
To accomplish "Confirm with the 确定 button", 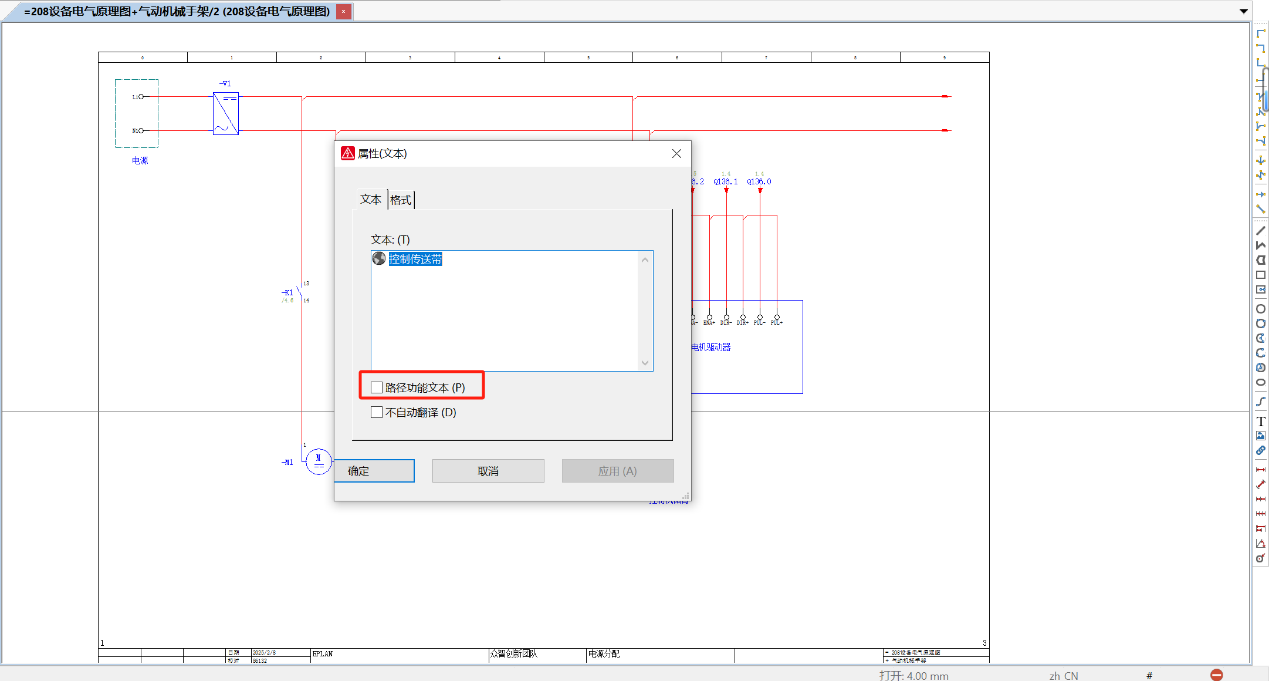I will point(374,471).
